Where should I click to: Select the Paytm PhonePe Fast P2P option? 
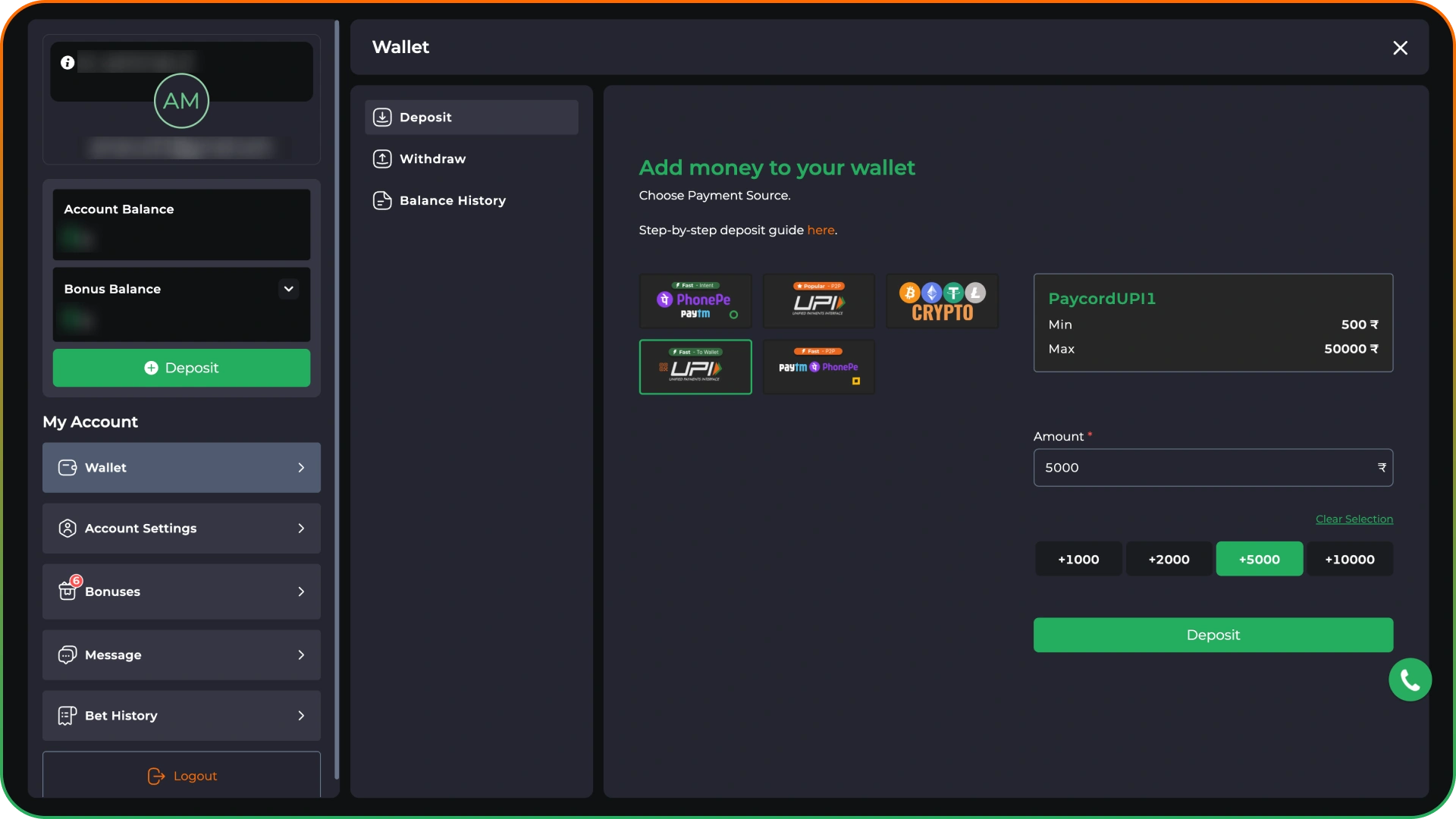[x=819, y=367]
